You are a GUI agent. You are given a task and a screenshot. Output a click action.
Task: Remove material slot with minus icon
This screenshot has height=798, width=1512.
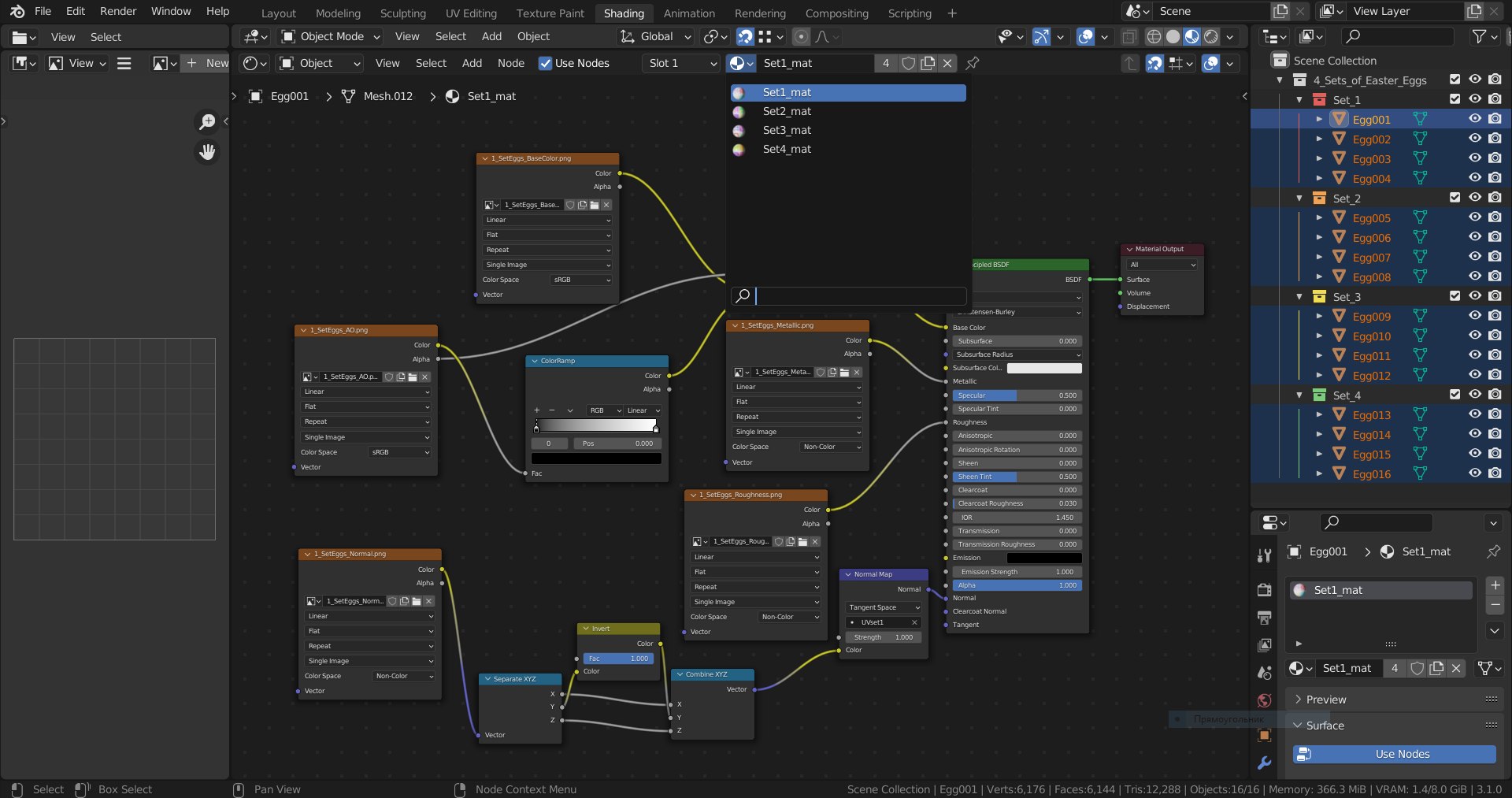(x=1495, y=605)
